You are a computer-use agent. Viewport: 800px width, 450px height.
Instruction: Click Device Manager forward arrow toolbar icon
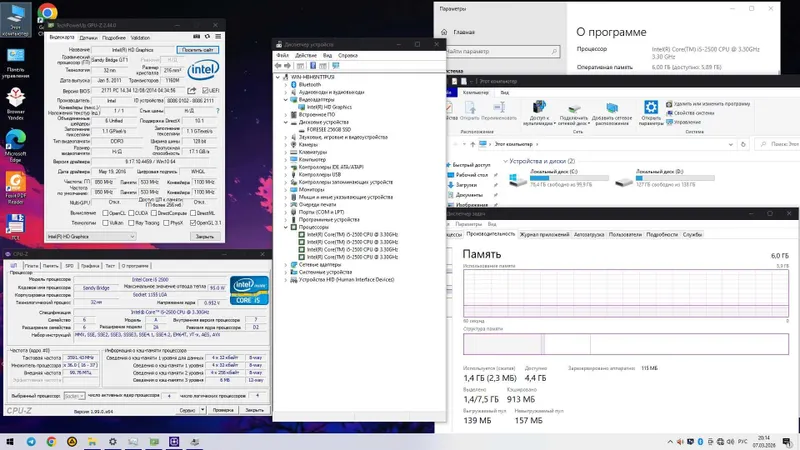pos(287,66)
